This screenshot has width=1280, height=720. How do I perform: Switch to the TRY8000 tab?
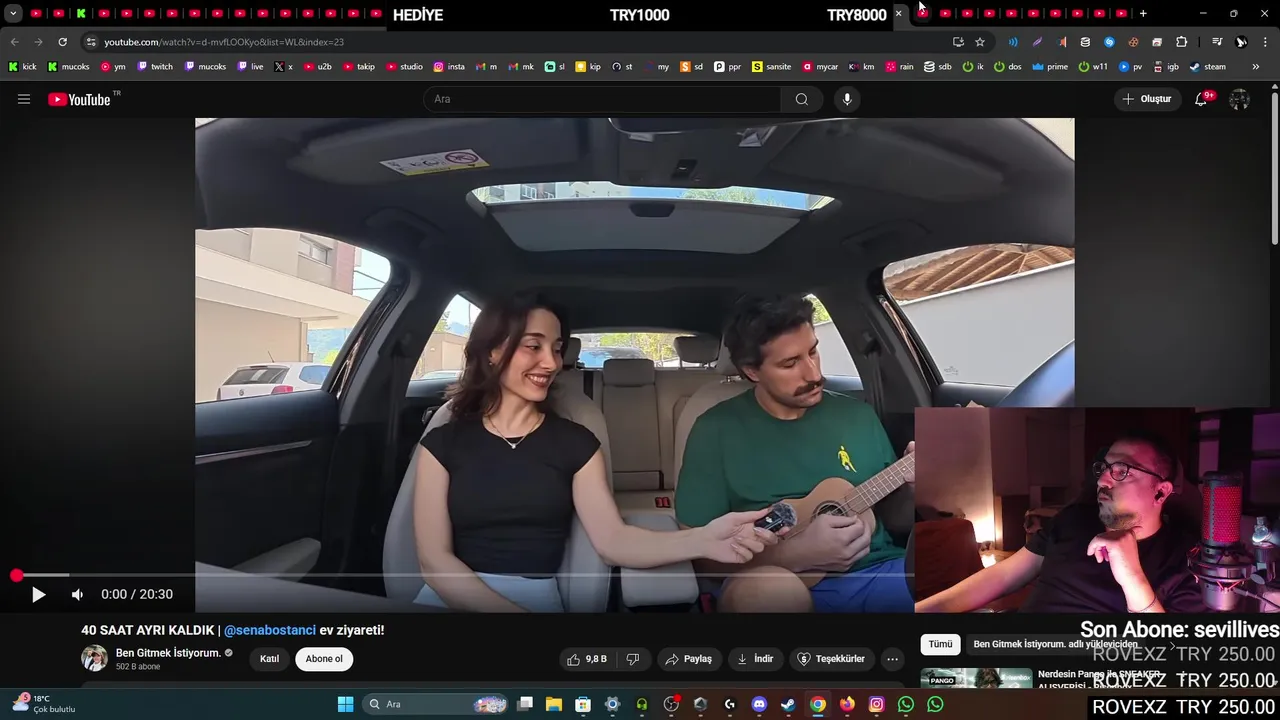coord(856,15)
